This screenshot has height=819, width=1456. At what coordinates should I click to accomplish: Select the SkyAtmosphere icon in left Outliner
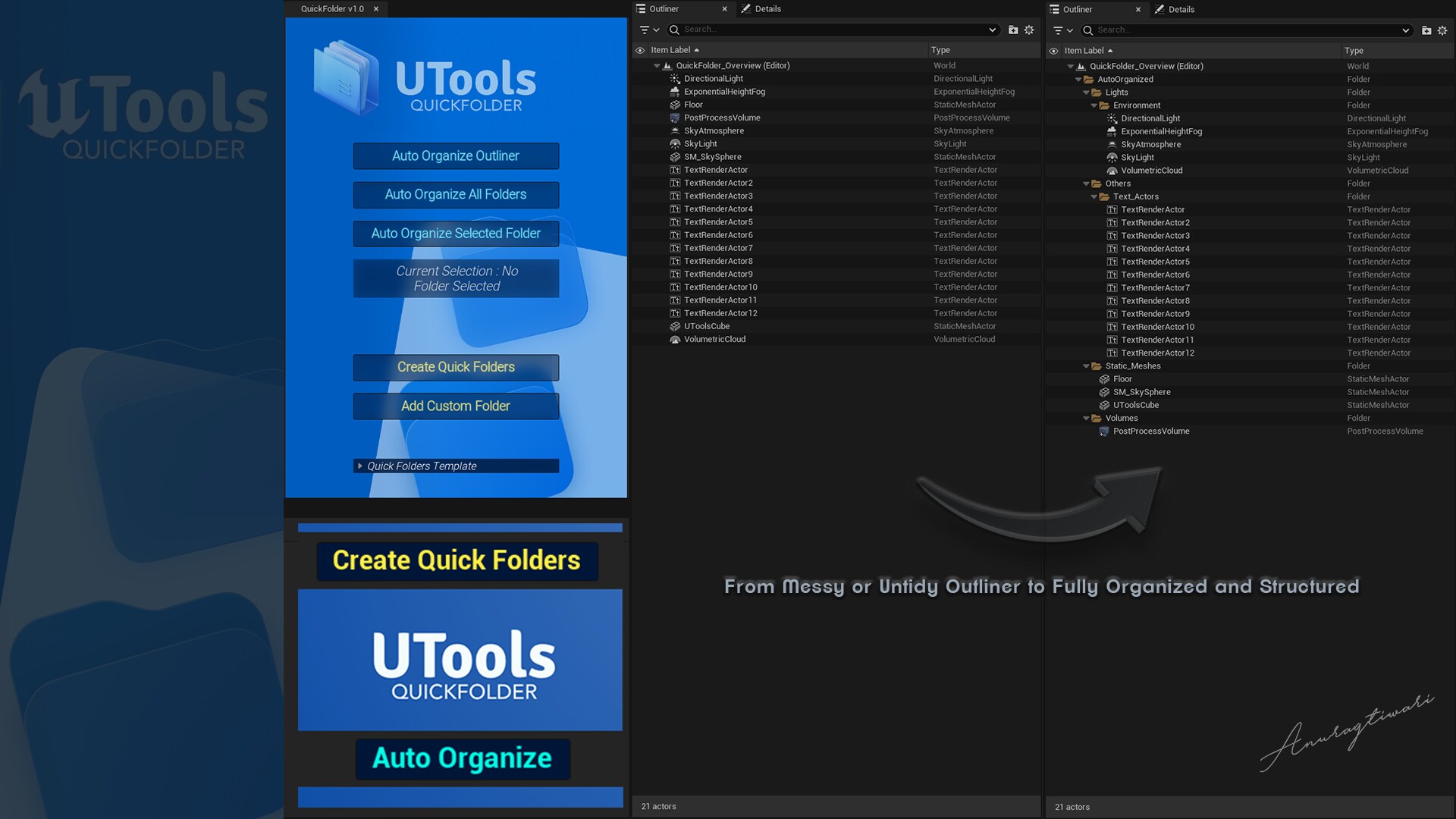pyautogui.click(x=675, y=130)
